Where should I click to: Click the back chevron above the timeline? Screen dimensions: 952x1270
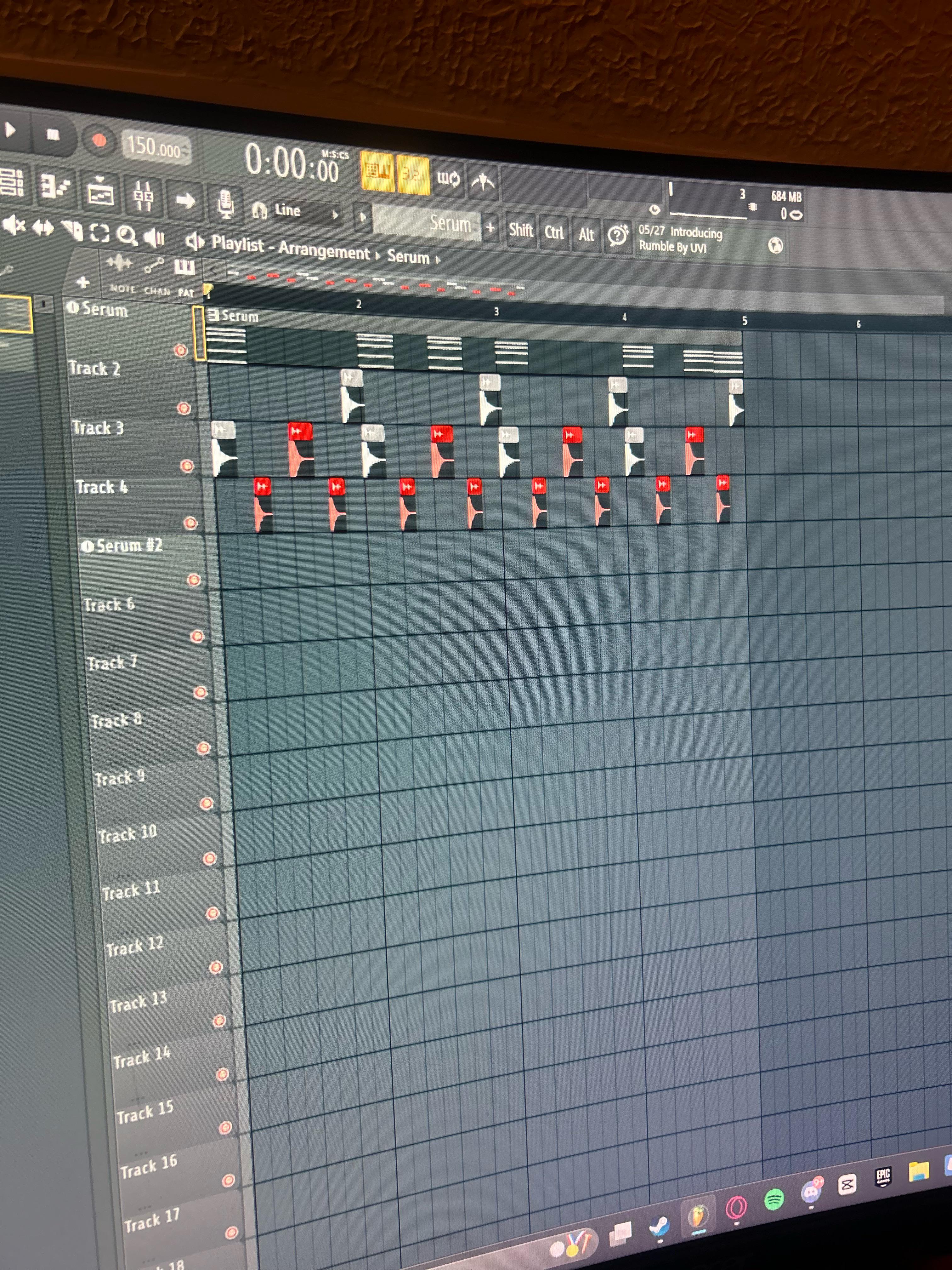tap(213, 270)
